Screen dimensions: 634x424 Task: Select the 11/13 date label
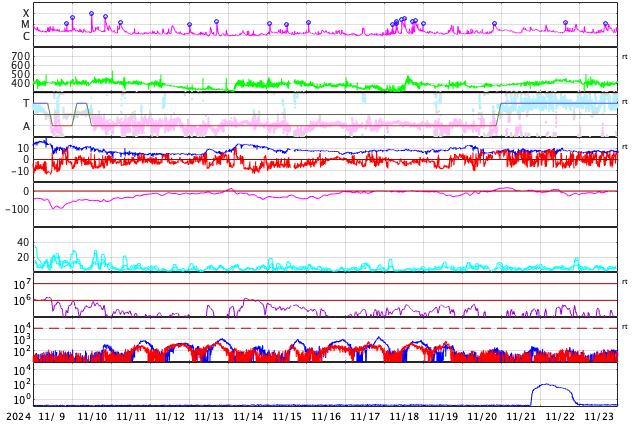pos(209,416)
